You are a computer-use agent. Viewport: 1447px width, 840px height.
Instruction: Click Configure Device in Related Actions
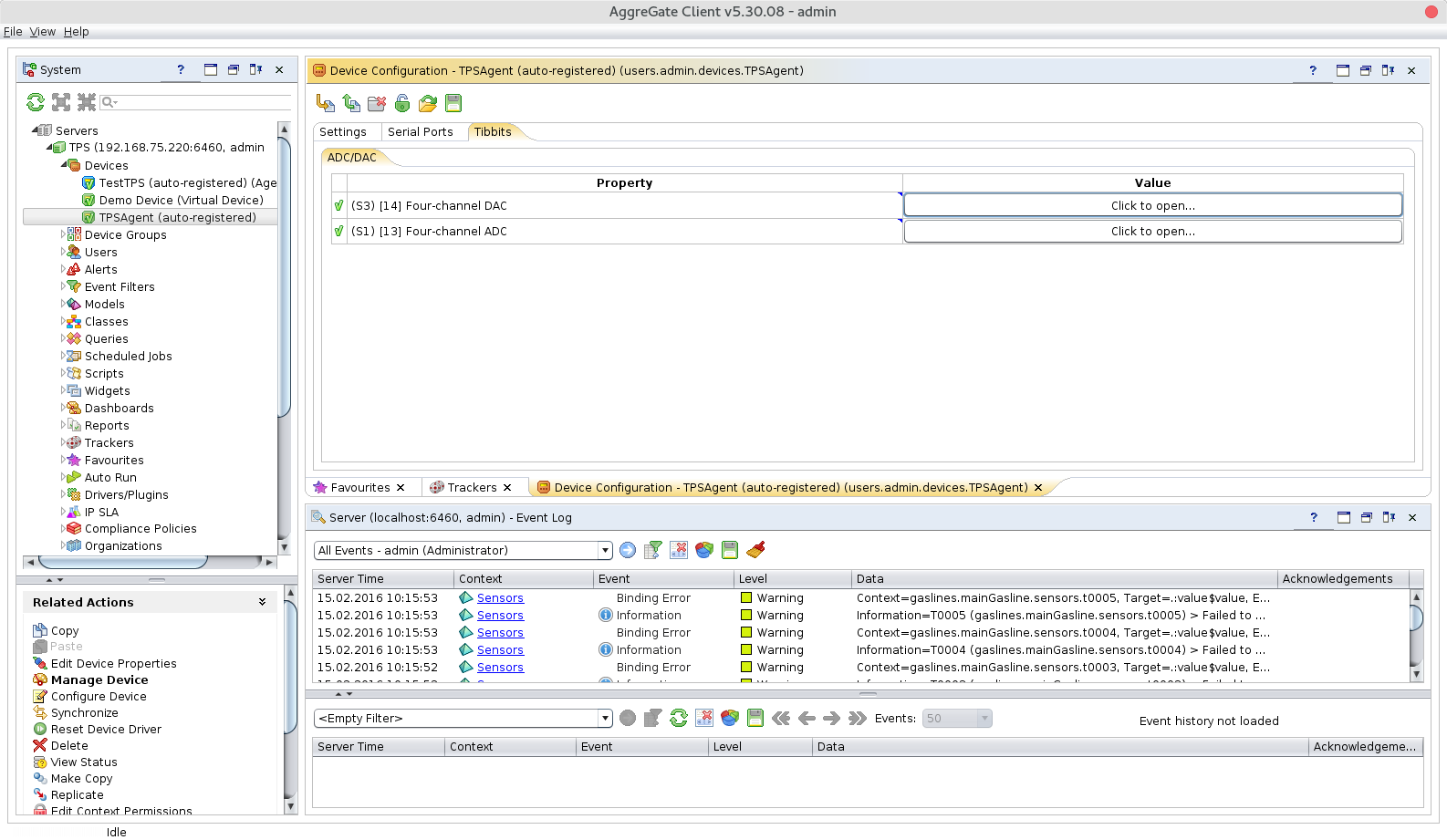click(99, 696)
